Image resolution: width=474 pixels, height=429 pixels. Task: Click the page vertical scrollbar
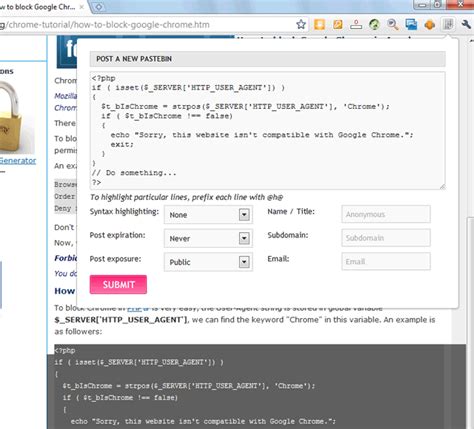(470, 233)
